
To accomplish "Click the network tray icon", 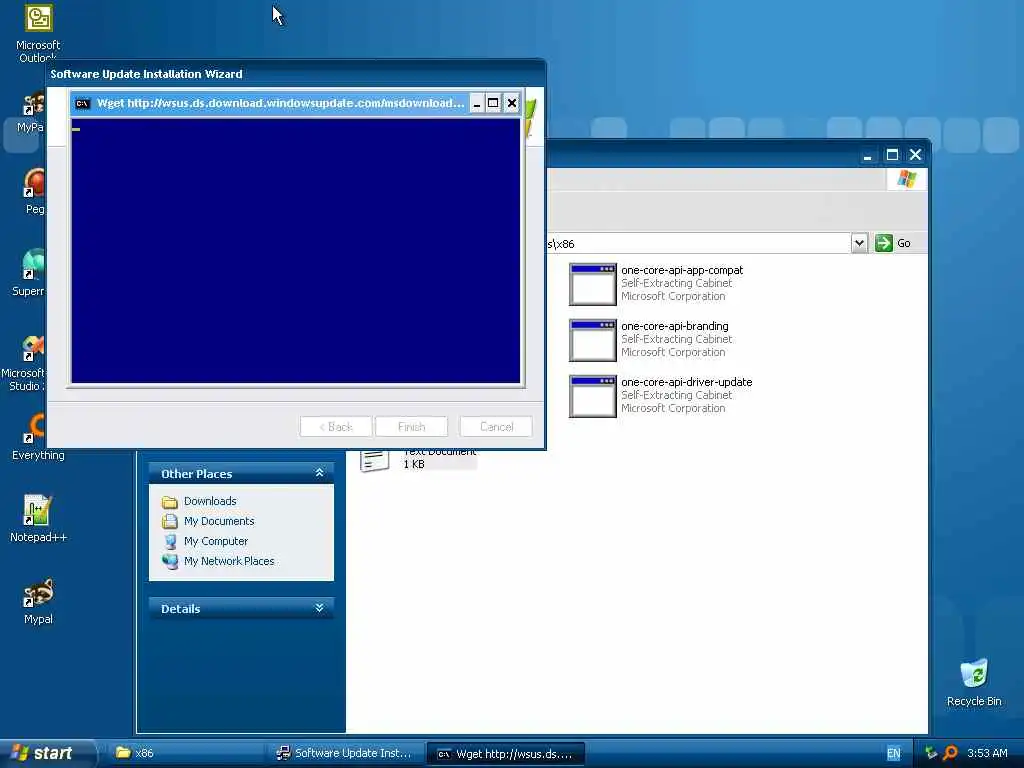I will tap(931, 753).
